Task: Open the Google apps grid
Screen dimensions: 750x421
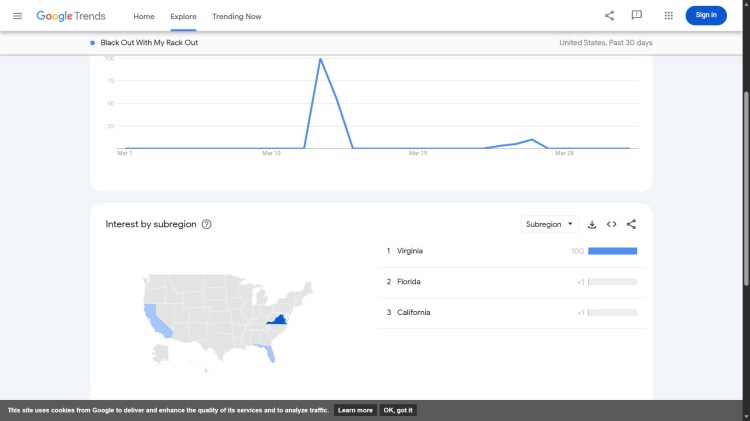Action: [668, 15]
